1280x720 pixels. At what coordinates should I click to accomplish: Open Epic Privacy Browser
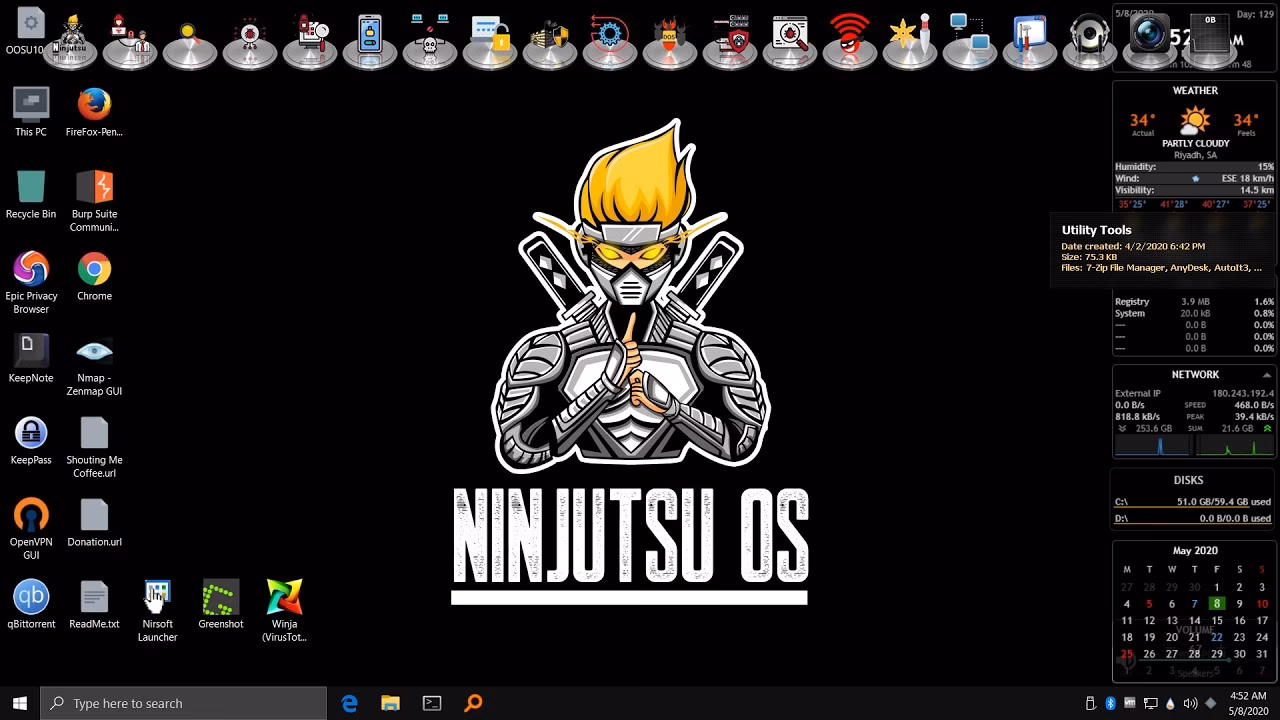pos(31,270)
